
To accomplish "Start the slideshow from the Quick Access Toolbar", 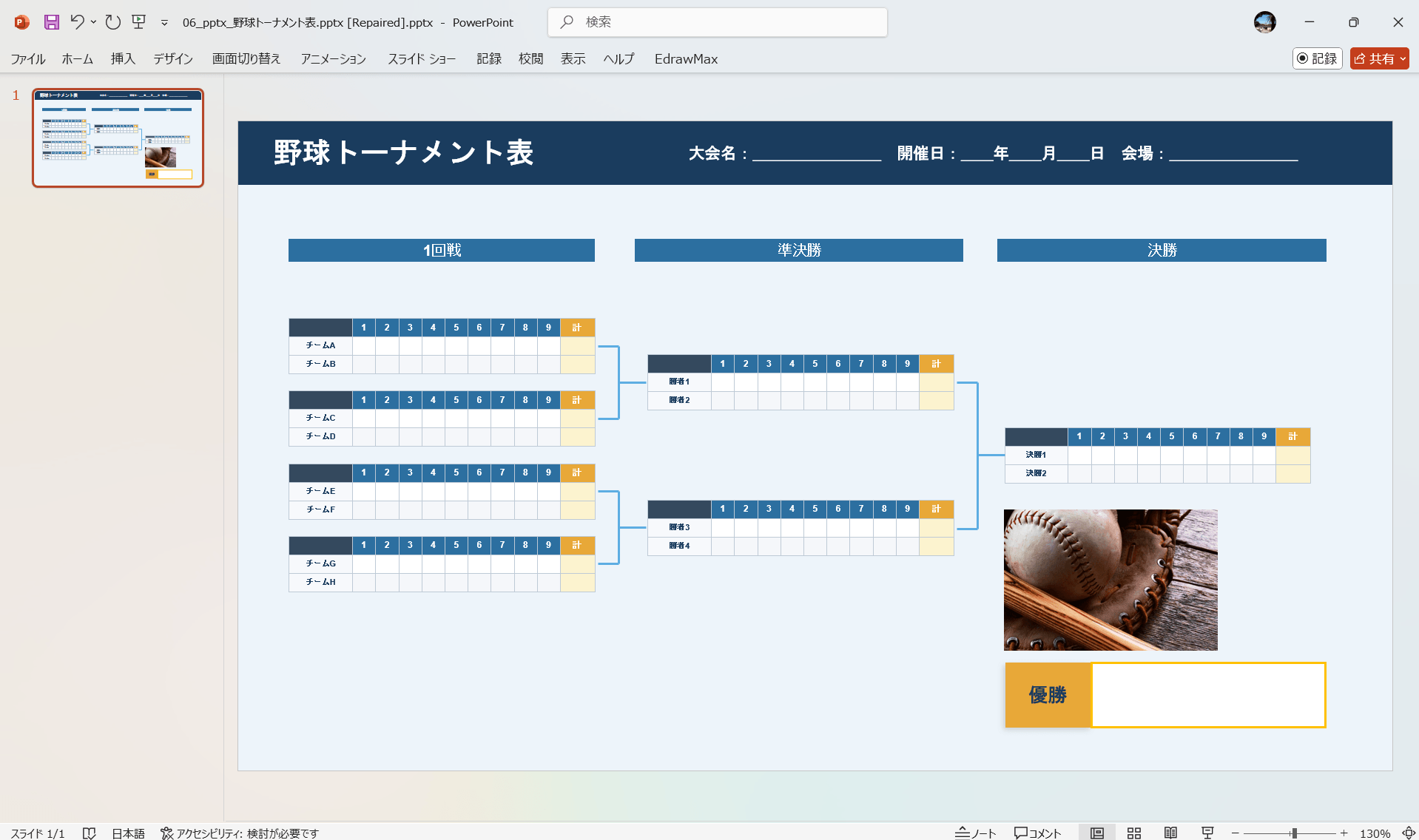I will coord(138,22).
